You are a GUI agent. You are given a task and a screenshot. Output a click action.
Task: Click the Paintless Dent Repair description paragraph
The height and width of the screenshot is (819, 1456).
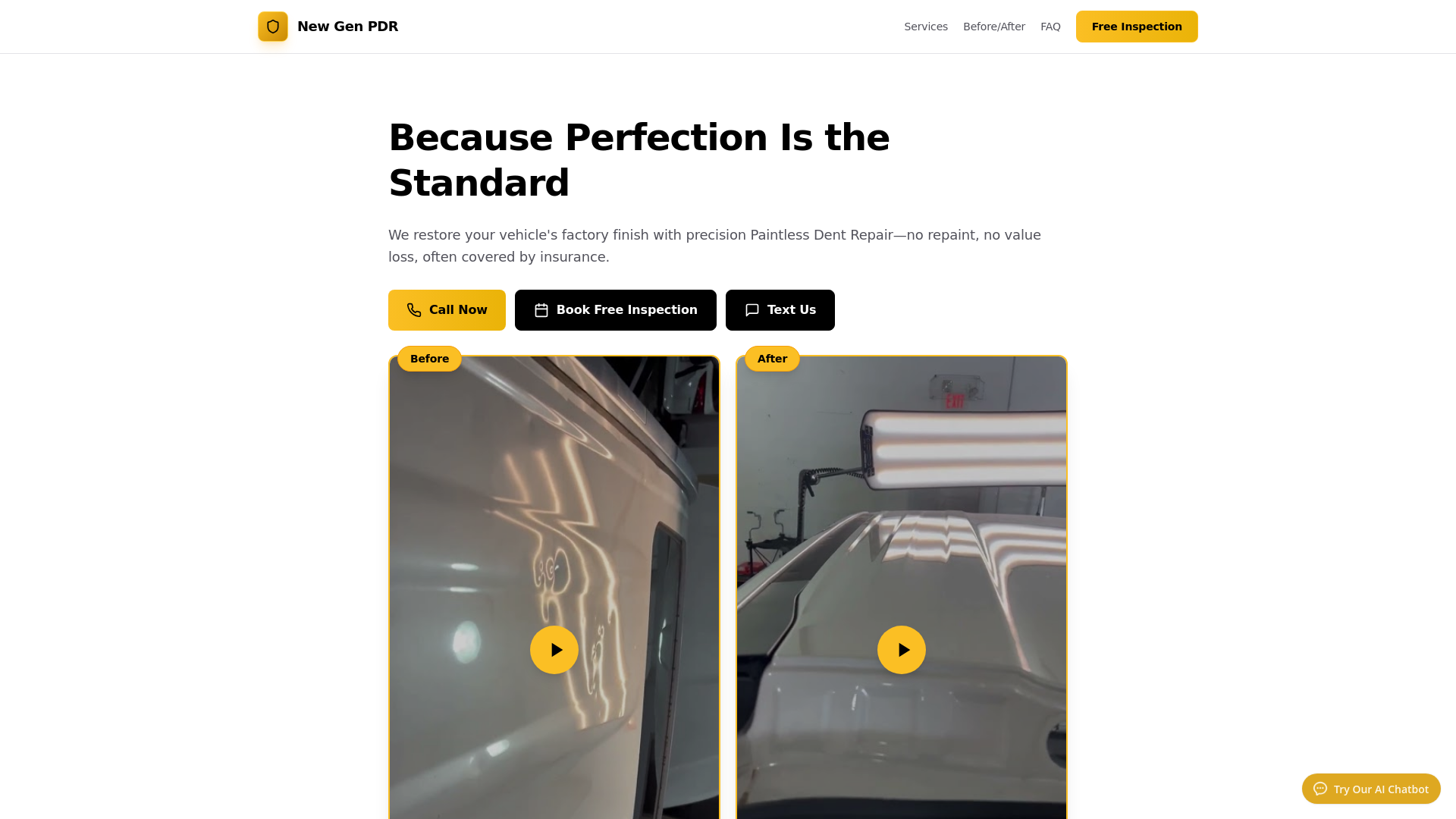pos(714,246)
